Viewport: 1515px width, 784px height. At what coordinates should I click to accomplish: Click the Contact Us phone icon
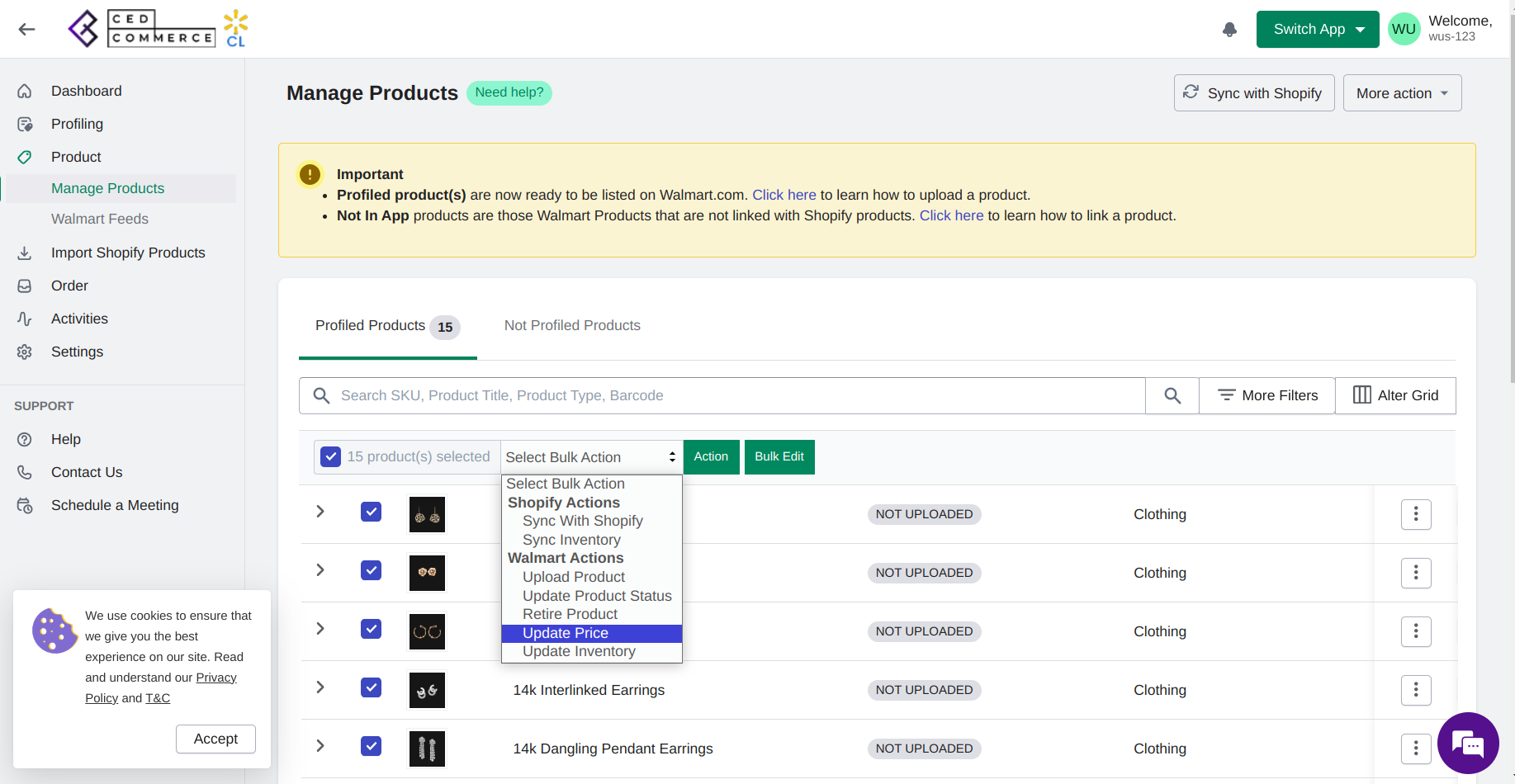click(25, 472)
